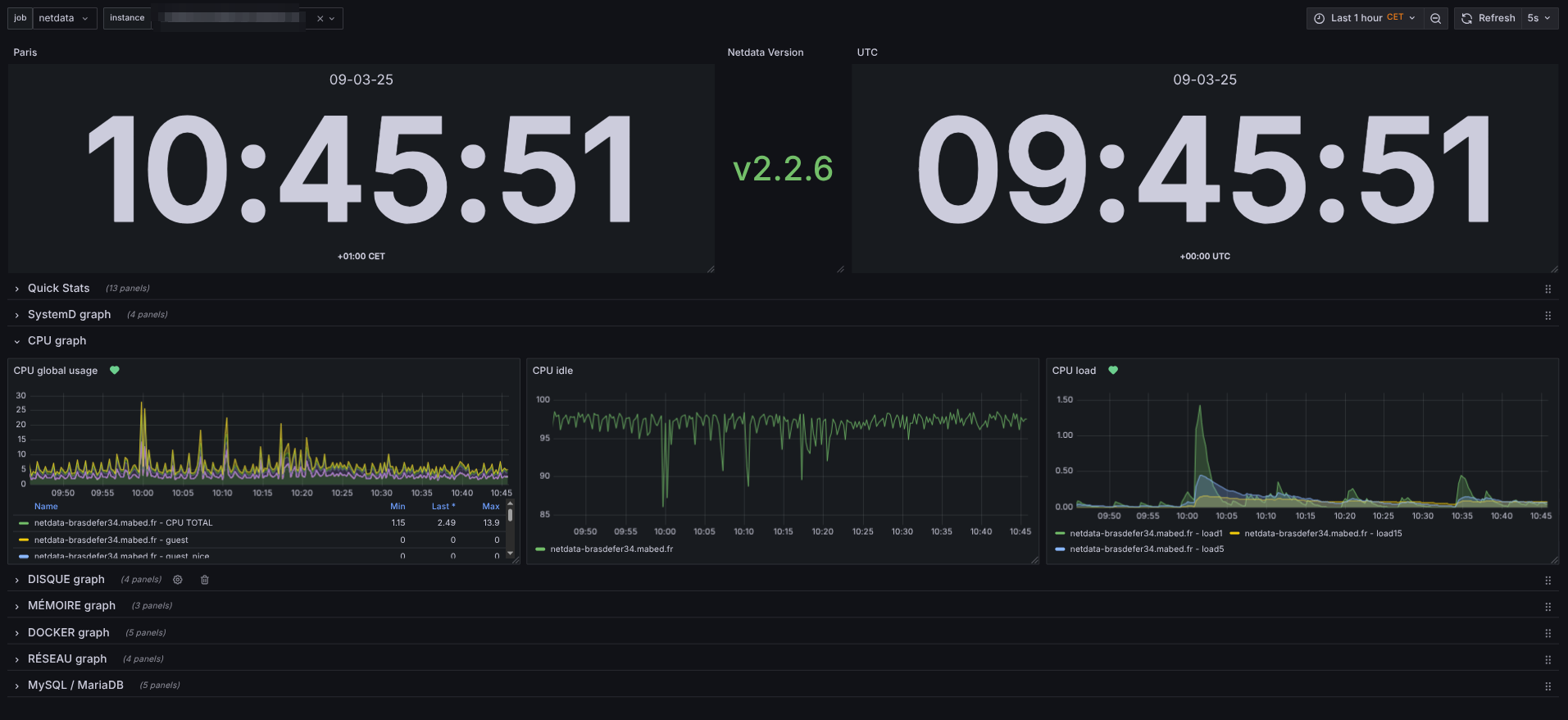The image size is (1568, 720).
Task: Open DISQUE graph row settings gear
Action: 178,580
